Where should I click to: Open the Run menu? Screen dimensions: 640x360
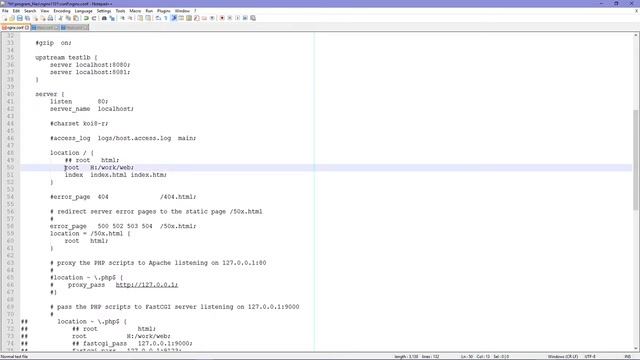pos(149,11)
